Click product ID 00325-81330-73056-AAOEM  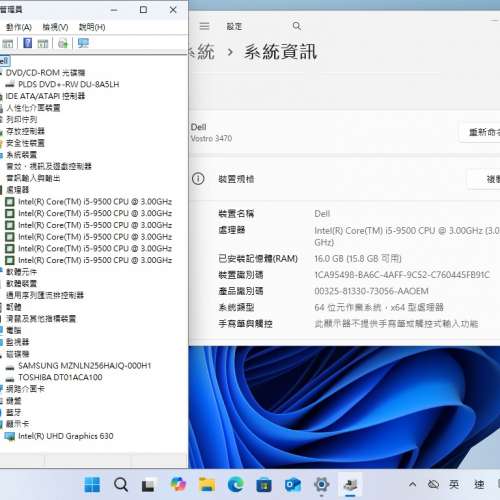(371, 292)
